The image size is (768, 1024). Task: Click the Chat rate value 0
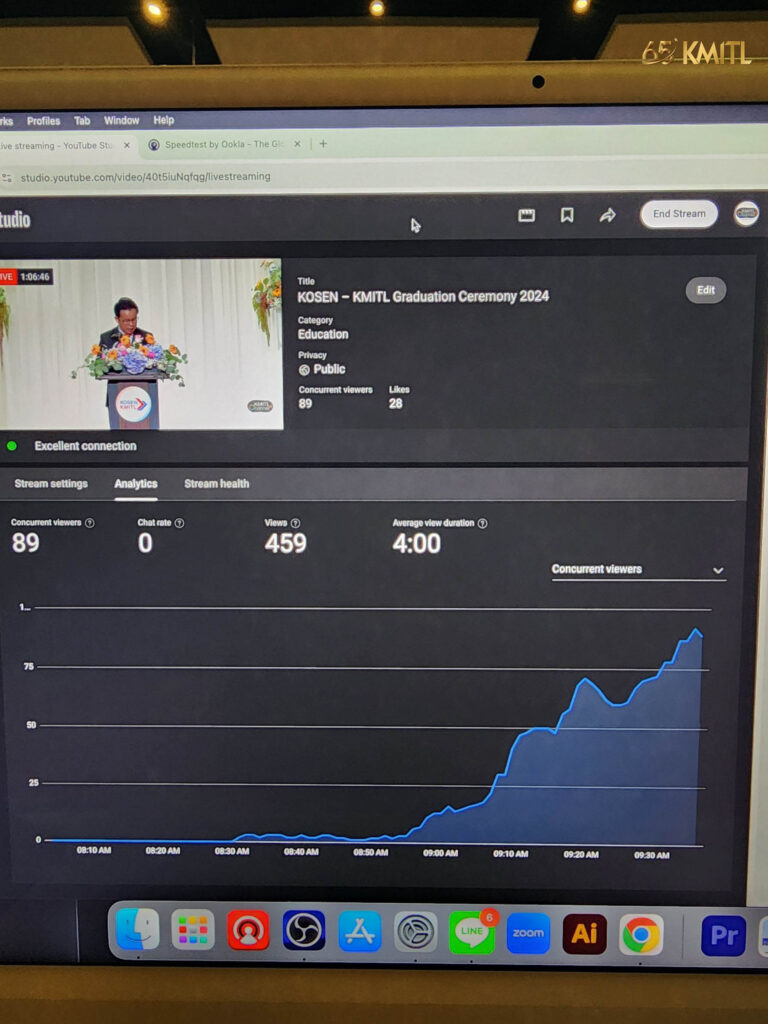(x=145, y=543)
